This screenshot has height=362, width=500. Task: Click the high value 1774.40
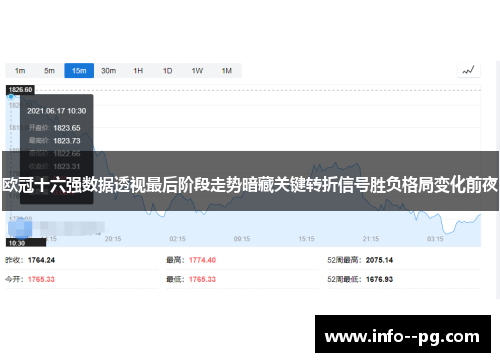[202, 260]
